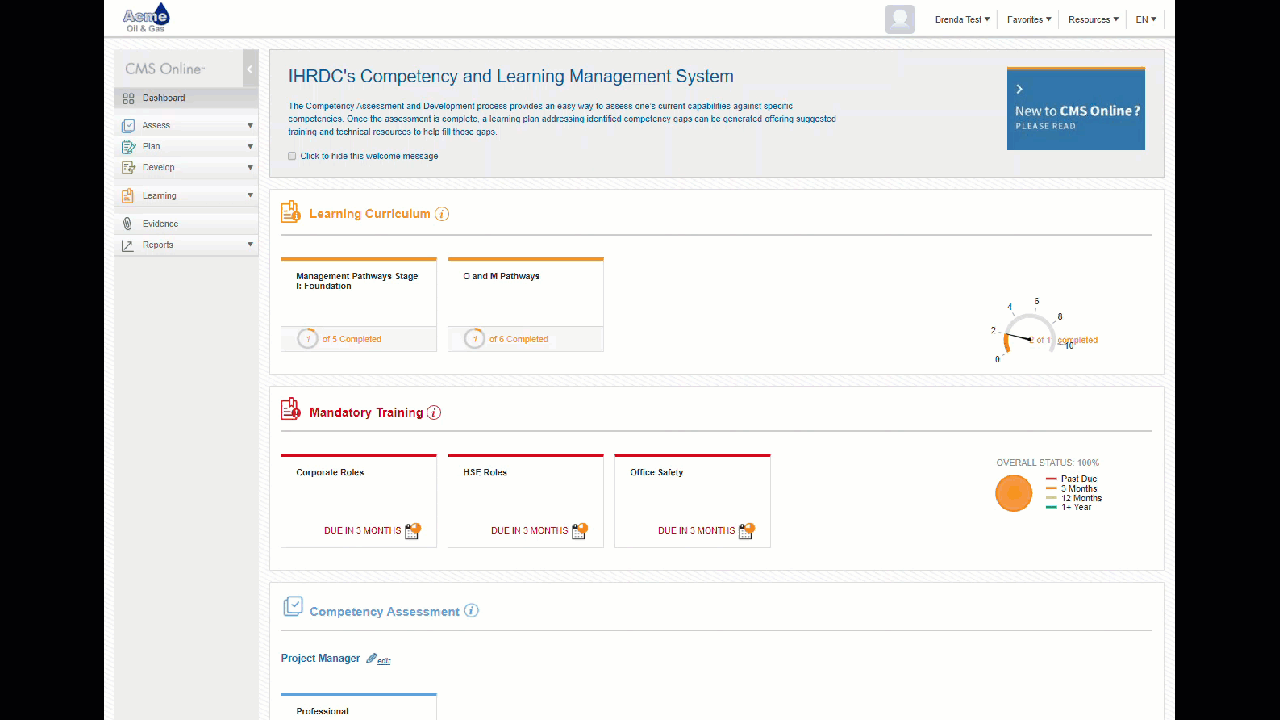Click the progress ring on O and M Pathways card
The height and width of the screenshot is (720, 1280).
pos(475,339)
